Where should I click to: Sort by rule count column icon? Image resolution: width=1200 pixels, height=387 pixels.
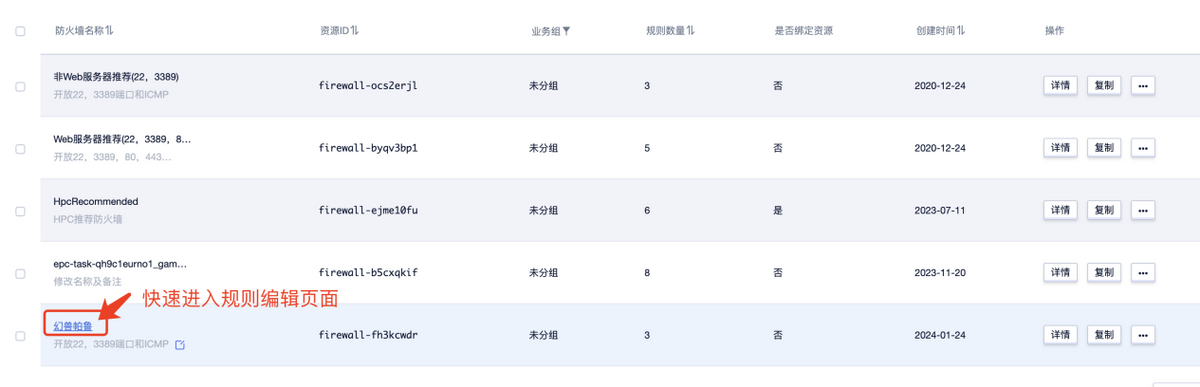click(691, 31)
